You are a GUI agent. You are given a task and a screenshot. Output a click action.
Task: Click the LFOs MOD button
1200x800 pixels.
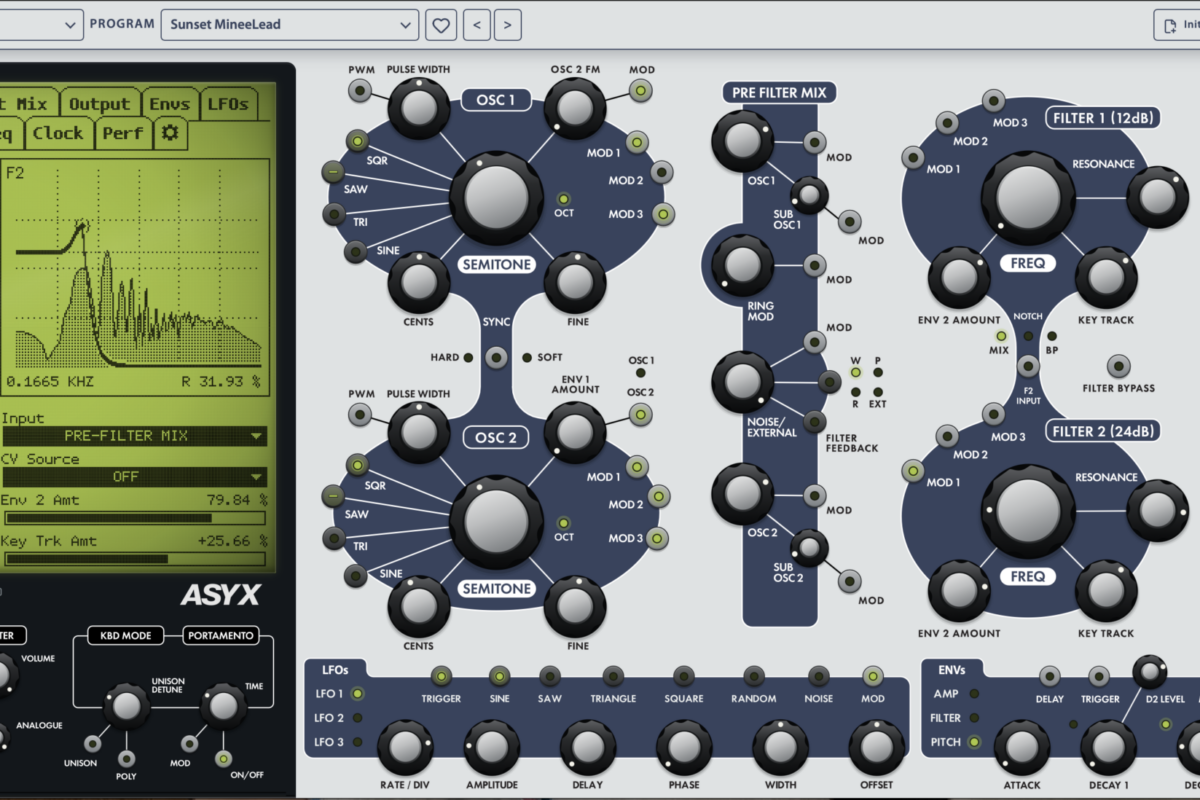coord(873,676)
